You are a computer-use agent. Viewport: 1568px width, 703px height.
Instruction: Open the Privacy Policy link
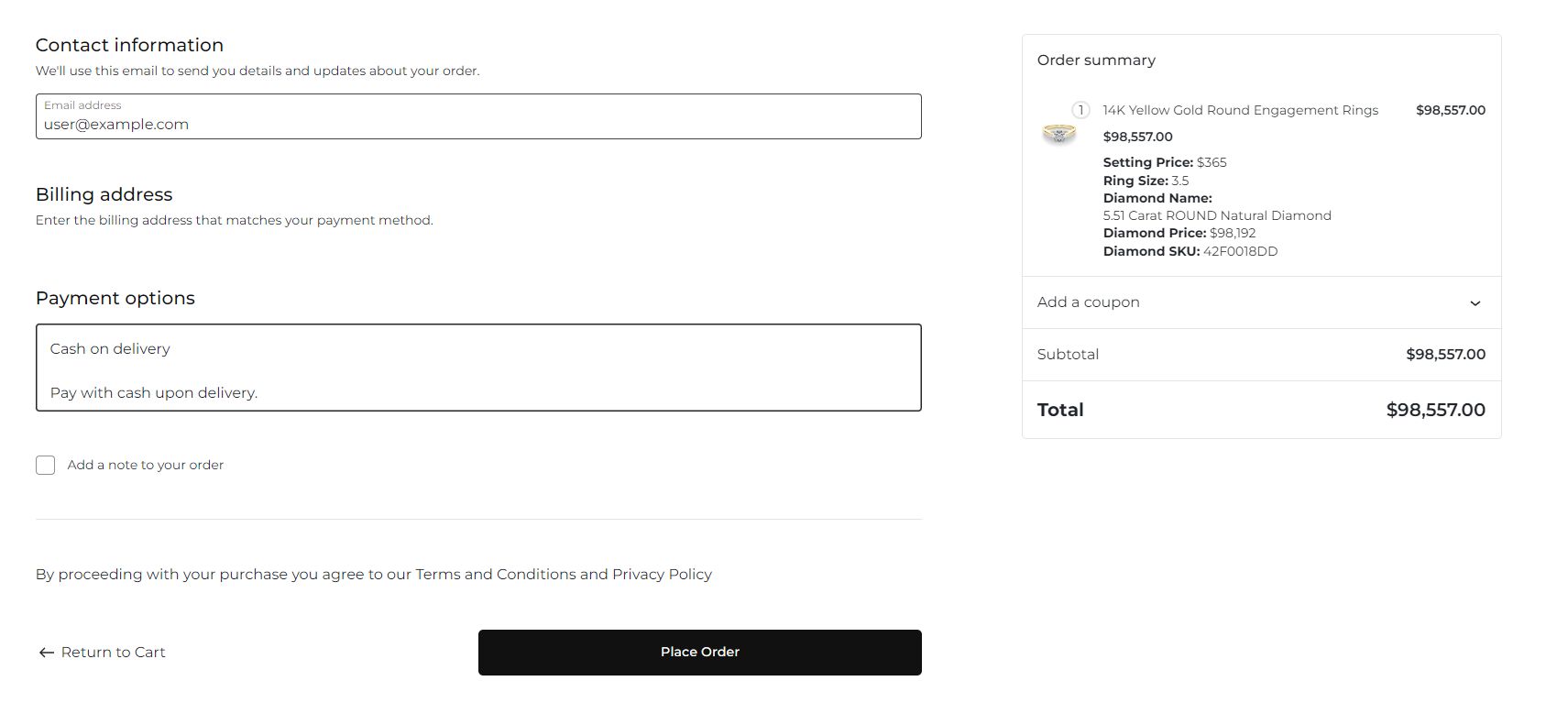point(662,575)
